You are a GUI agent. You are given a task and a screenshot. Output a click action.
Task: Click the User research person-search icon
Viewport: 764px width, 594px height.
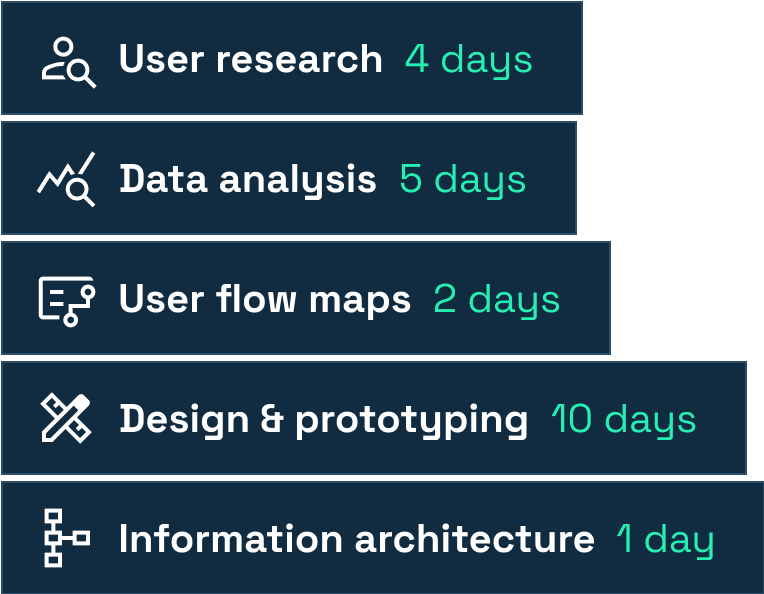pyautogui.click(x=68, y=61)
